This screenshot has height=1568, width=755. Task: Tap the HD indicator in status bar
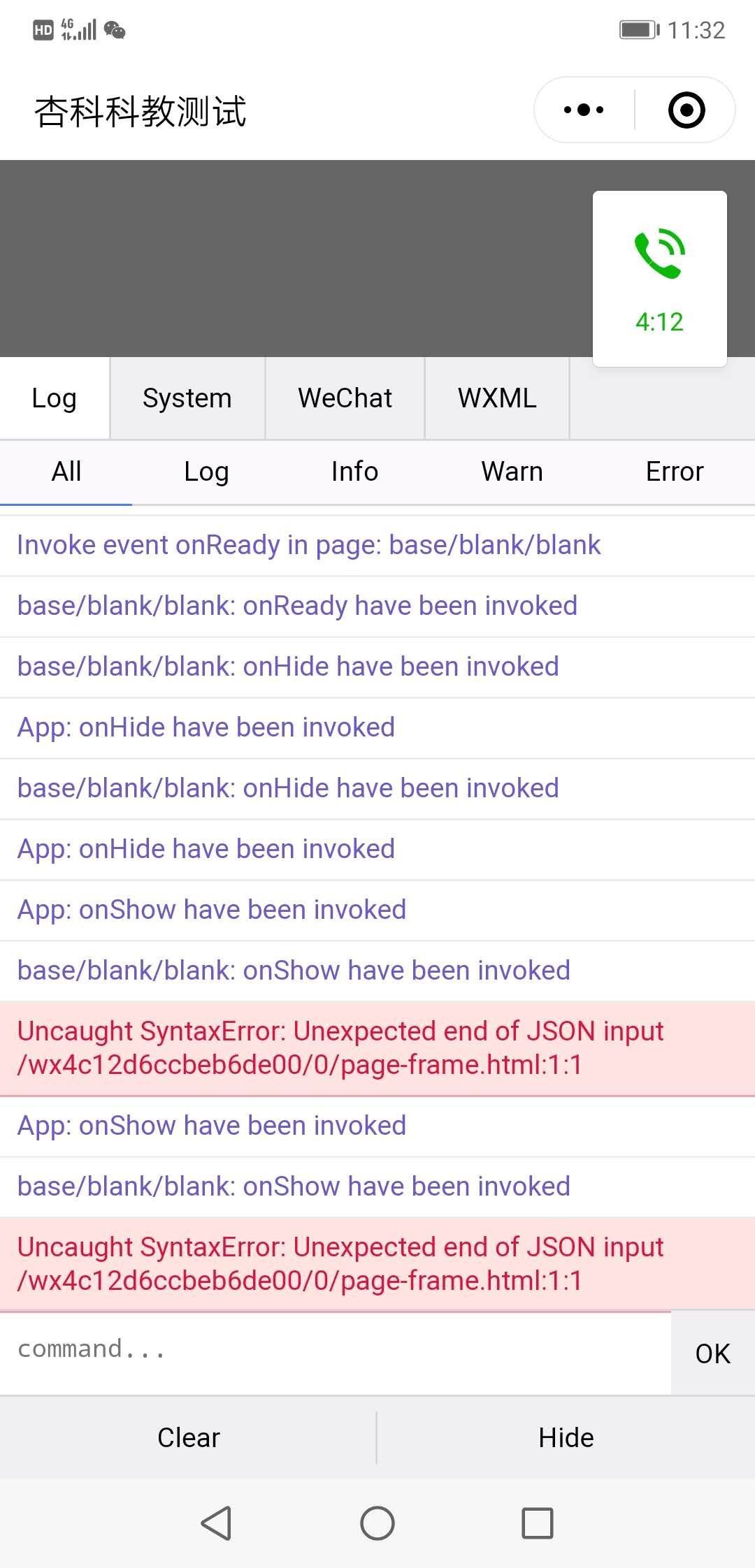pos(43,30)
